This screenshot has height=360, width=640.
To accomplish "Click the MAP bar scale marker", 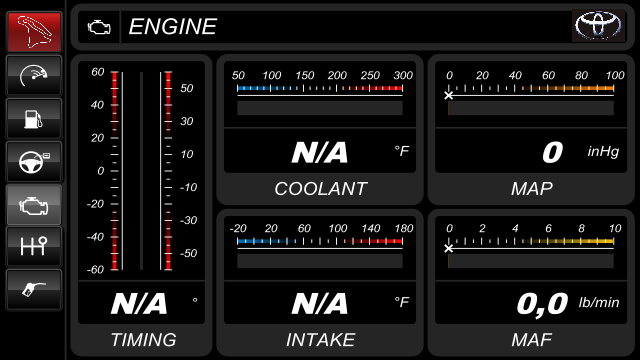I will [449, 96].
